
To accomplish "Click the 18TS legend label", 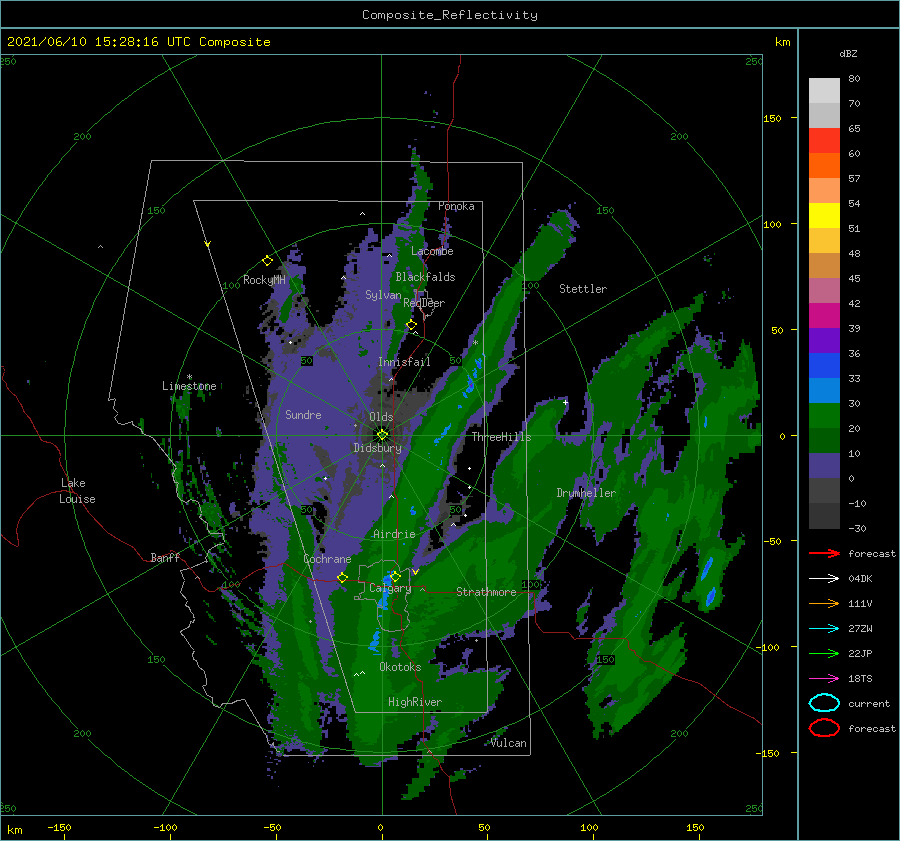I will tap(860, 679).
